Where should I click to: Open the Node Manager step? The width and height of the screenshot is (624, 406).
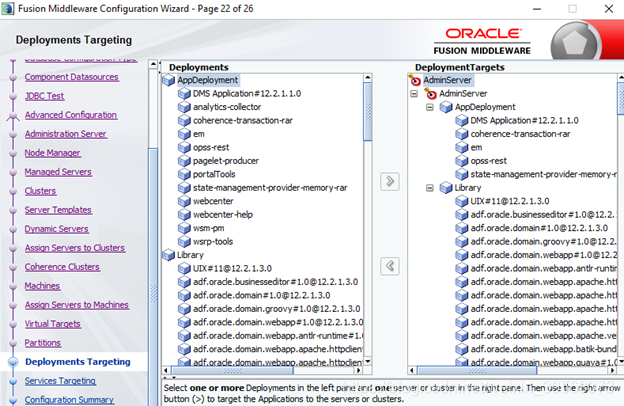click(x=53, y=153)
